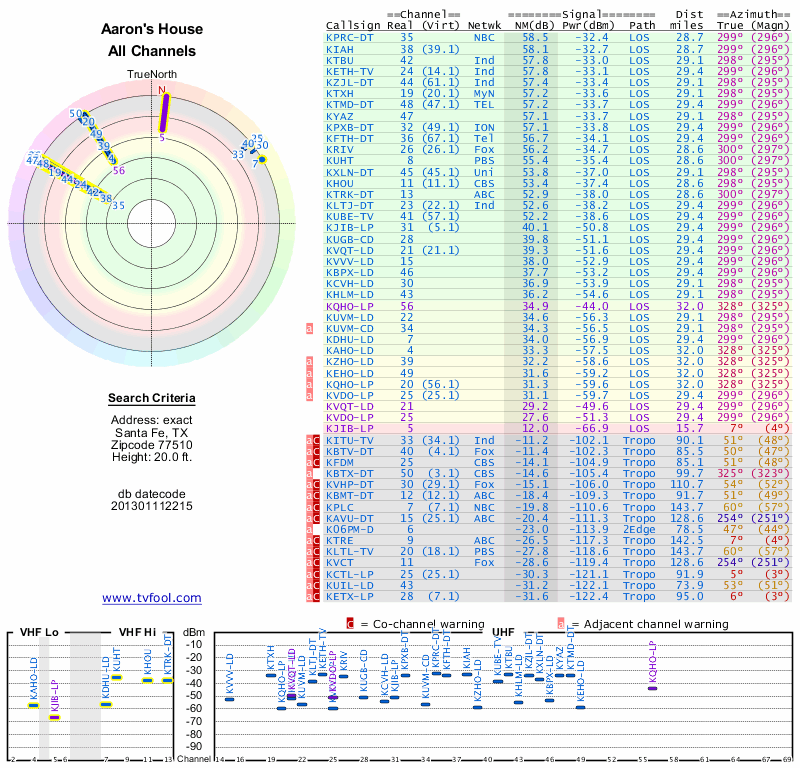
Task: Select the KETX-LP callsign in the table
Action: (x=349, y=597)
